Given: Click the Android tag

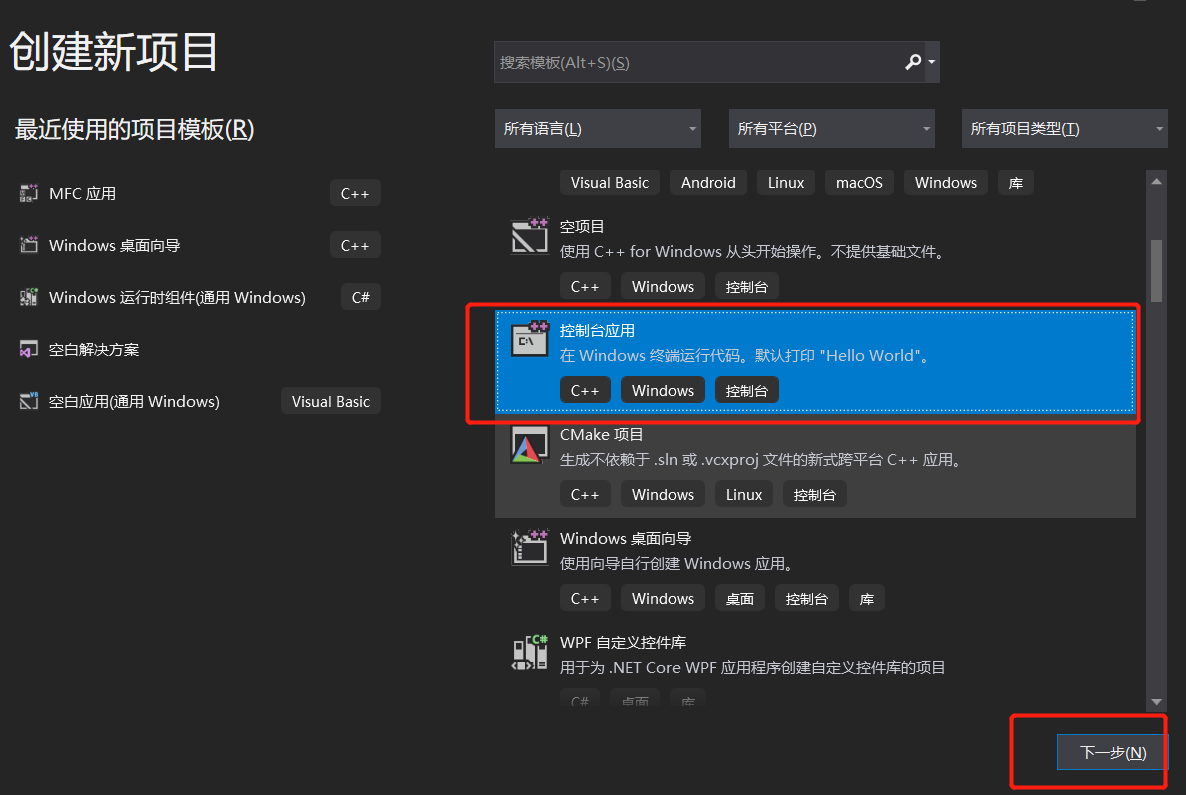Looking at the screenshot, I should 708,182.
